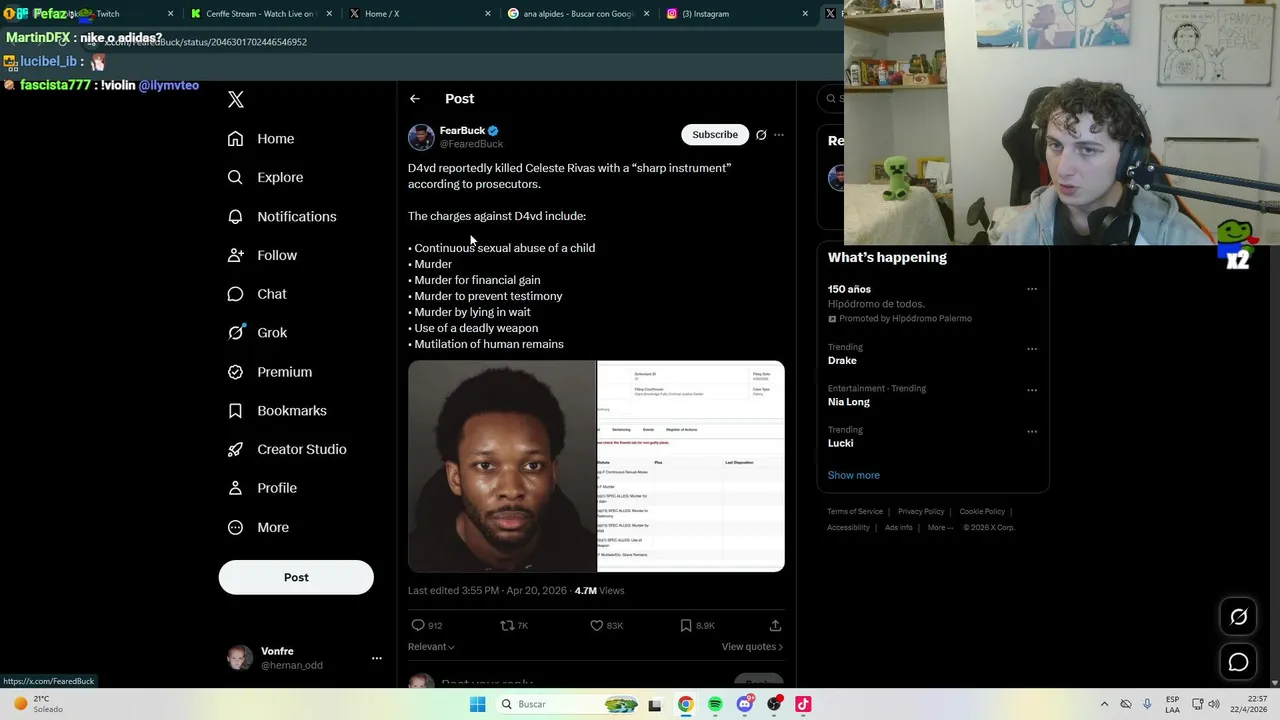Screen dimensions: 1280x720
Task: Click the Grok icon next to Subscribe
Action: pyautogui.click(x=761, y=135)
